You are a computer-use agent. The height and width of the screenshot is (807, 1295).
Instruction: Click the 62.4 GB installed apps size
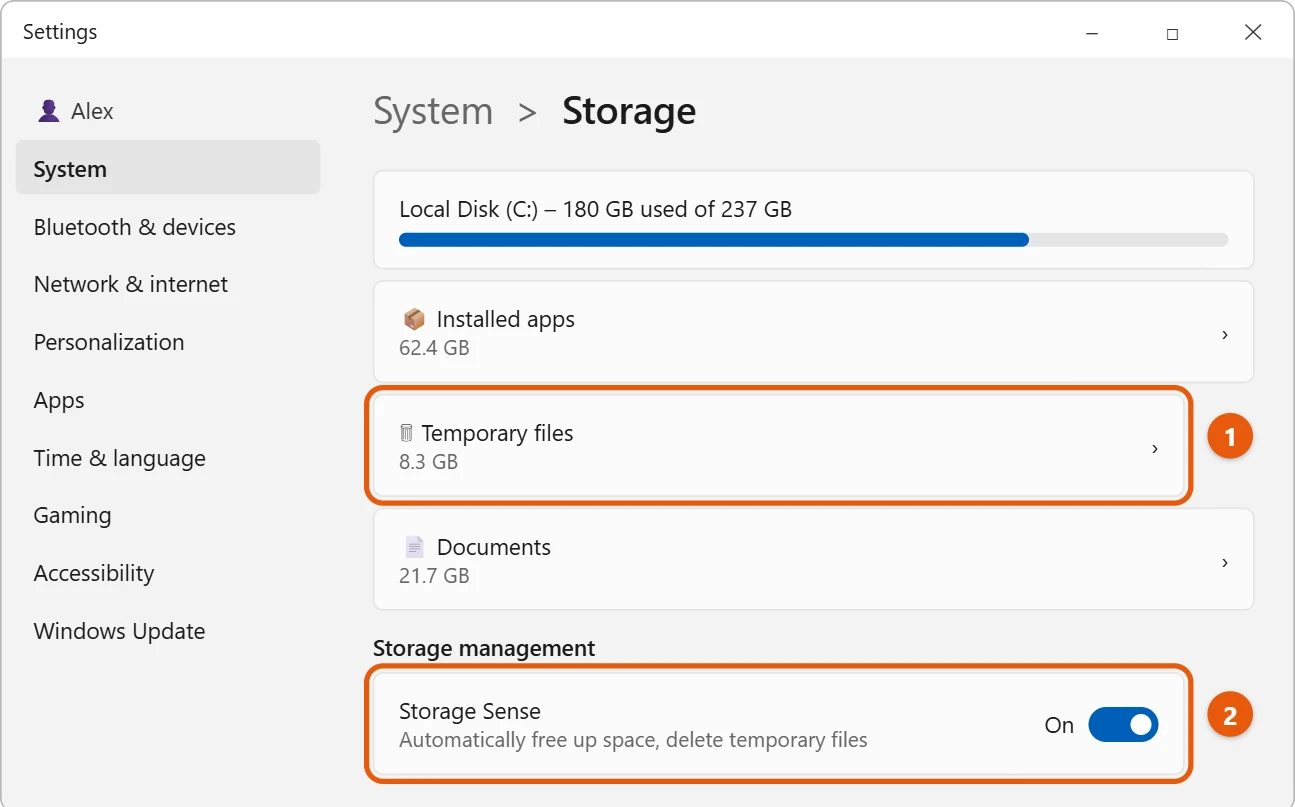(434, 348)
